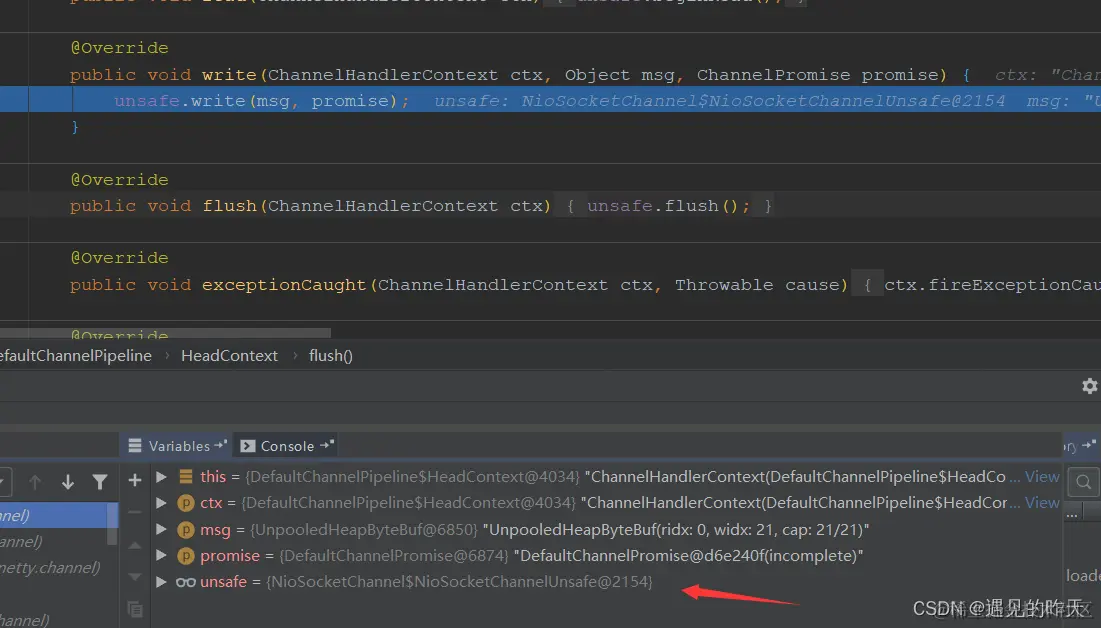1101x628 pixels.
Task: Click the 'exceptionCaught' method name
Action: 284,284
